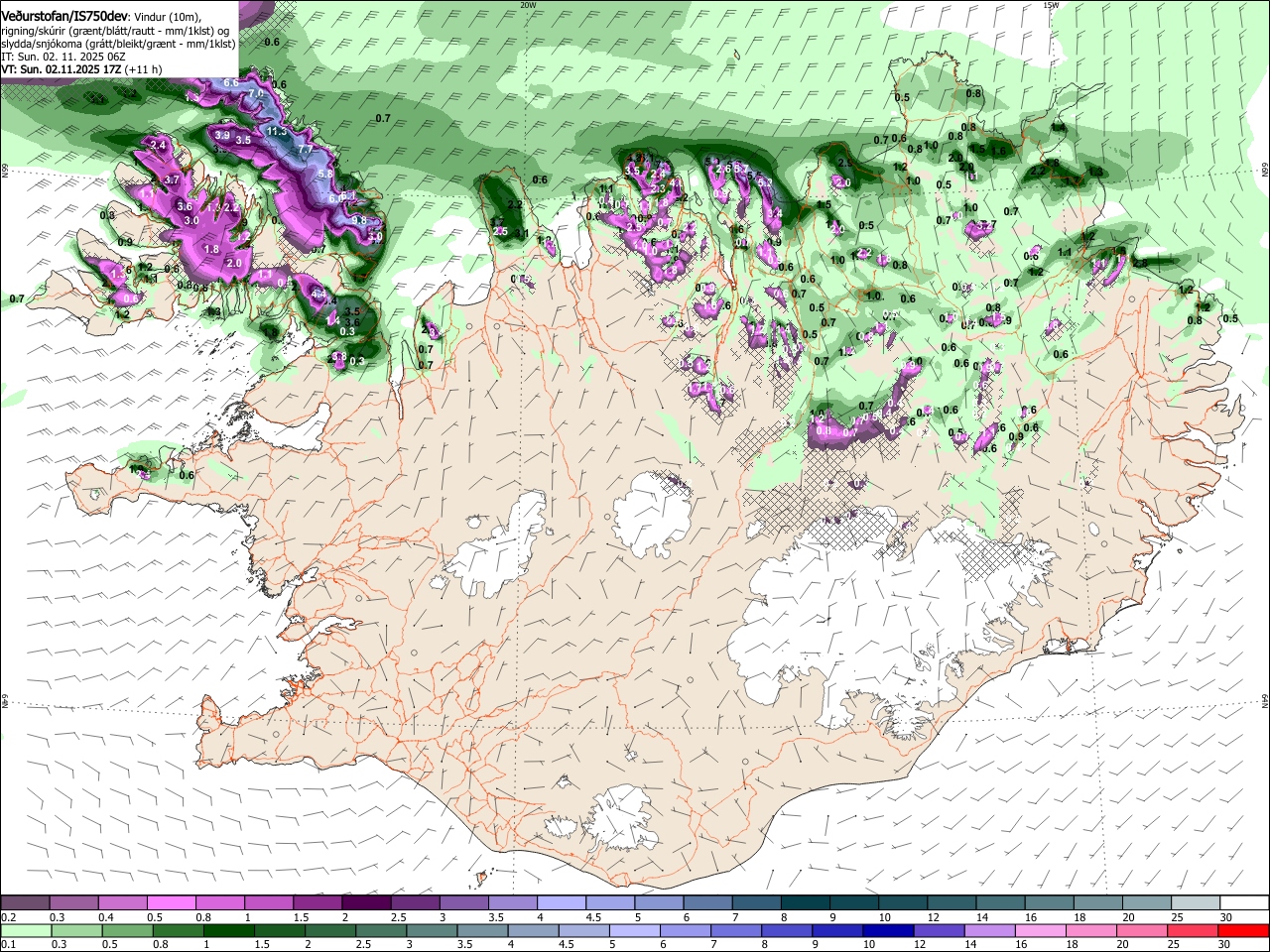Click the '0.1' label in the rain legend
The image size is (1270, 952).
click(8, 944)
